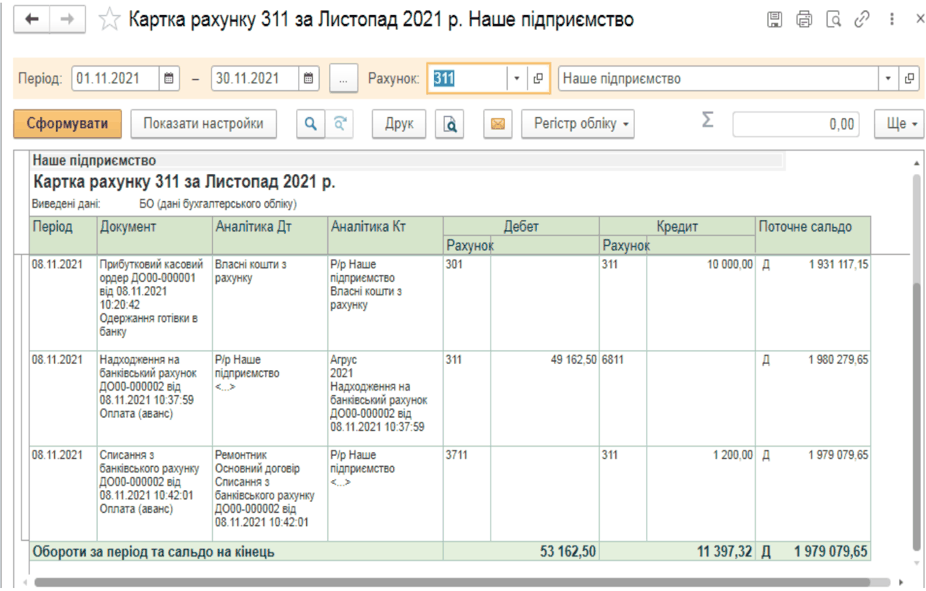Save the report using the diskette icon
Screen dimensions: 926x591
[774, 19]
